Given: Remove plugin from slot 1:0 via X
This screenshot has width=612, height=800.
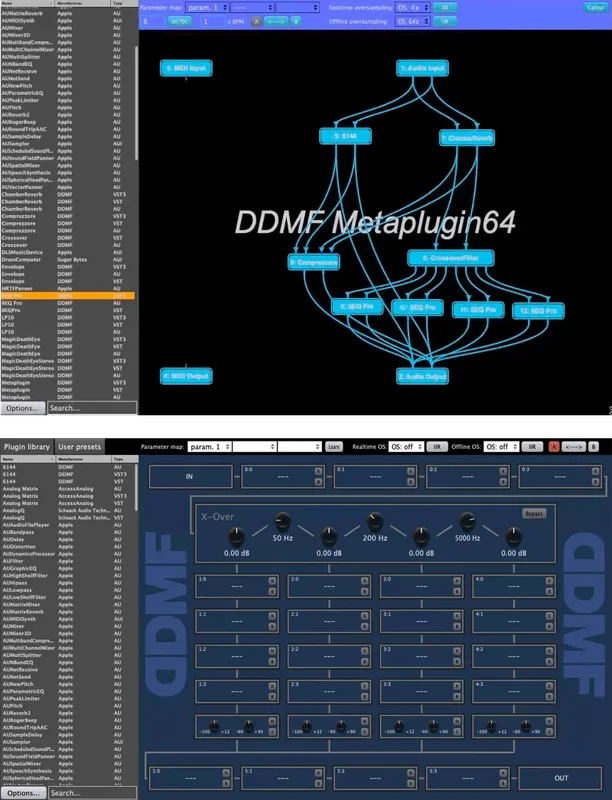Looking at the screenshot, I should pos(272,581).
